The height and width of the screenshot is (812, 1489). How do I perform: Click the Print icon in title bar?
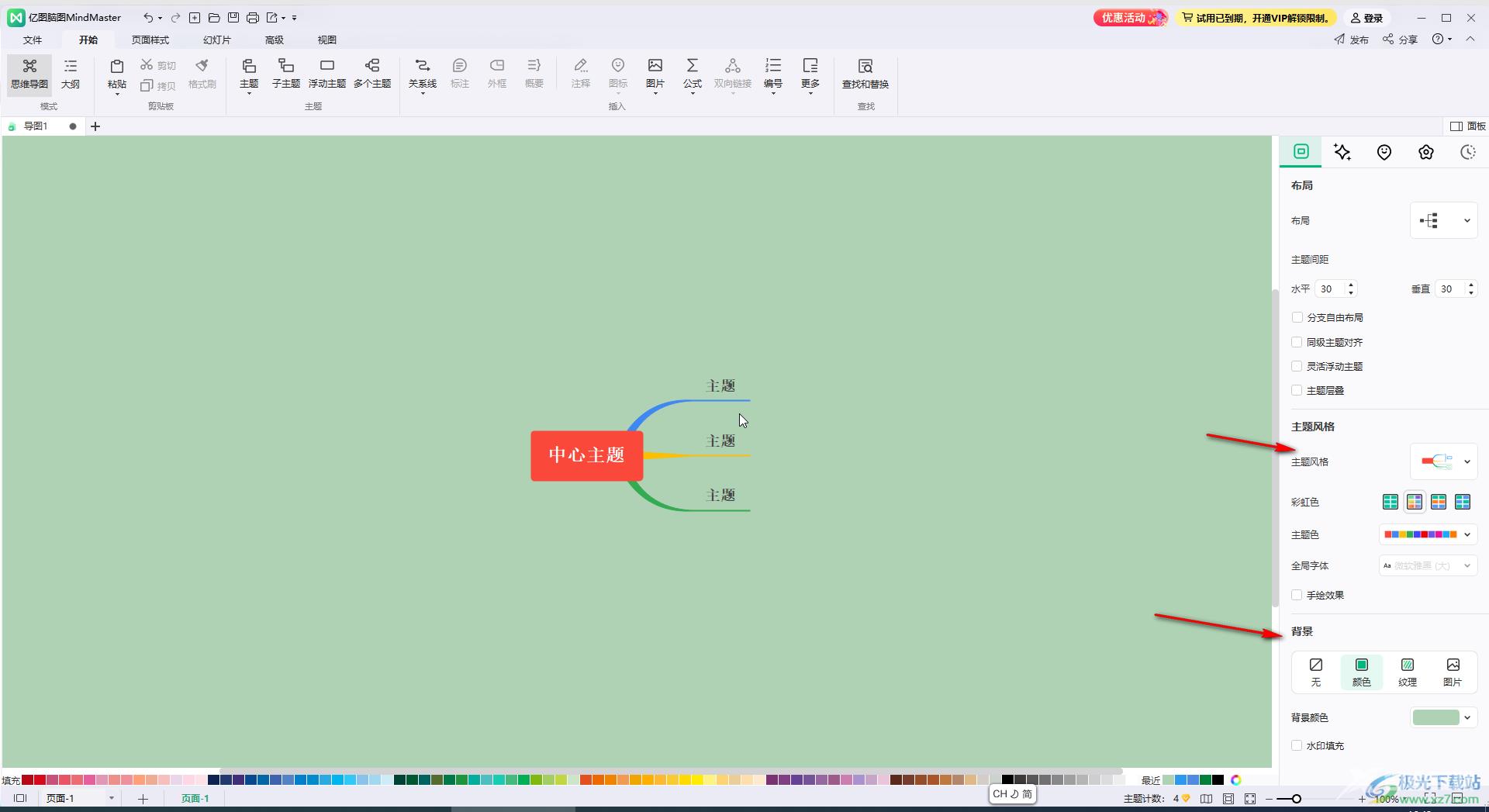253,17
